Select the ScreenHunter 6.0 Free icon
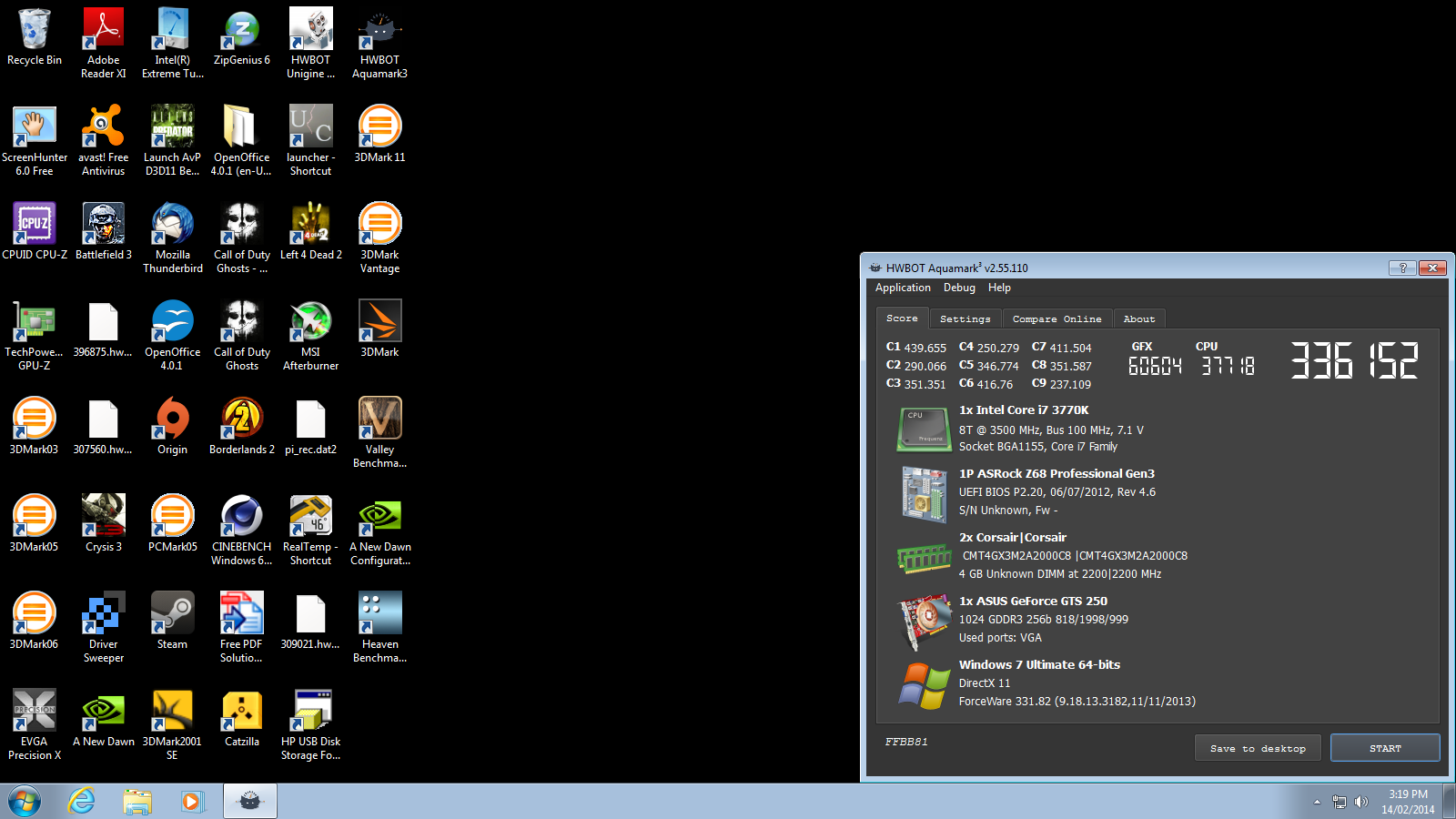The height and width of the screenshot is (819, 1456). click(34, 141)
